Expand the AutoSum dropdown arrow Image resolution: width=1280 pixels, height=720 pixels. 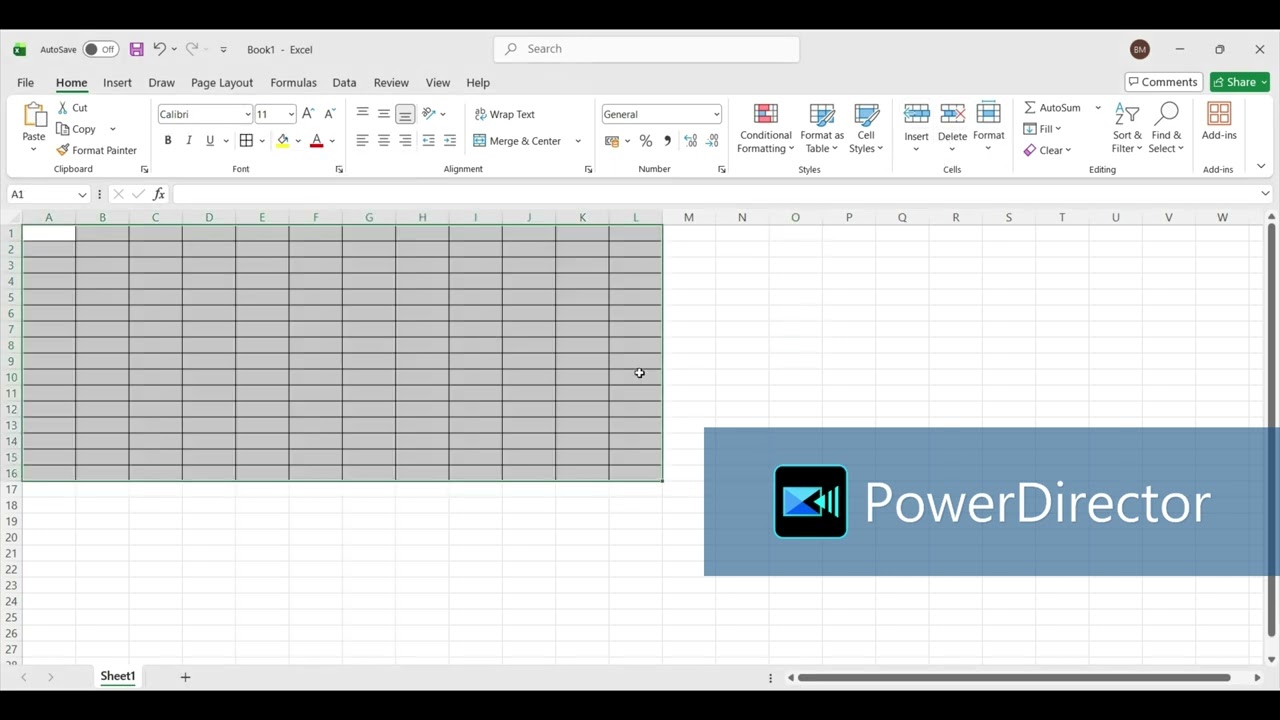[1097, 108]
